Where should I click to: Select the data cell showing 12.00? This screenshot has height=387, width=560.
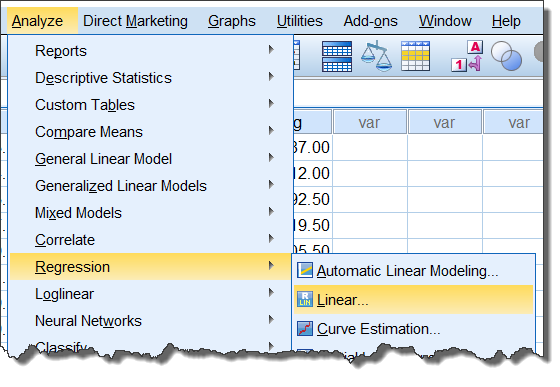pyautogui.click(x=312, y=174)
